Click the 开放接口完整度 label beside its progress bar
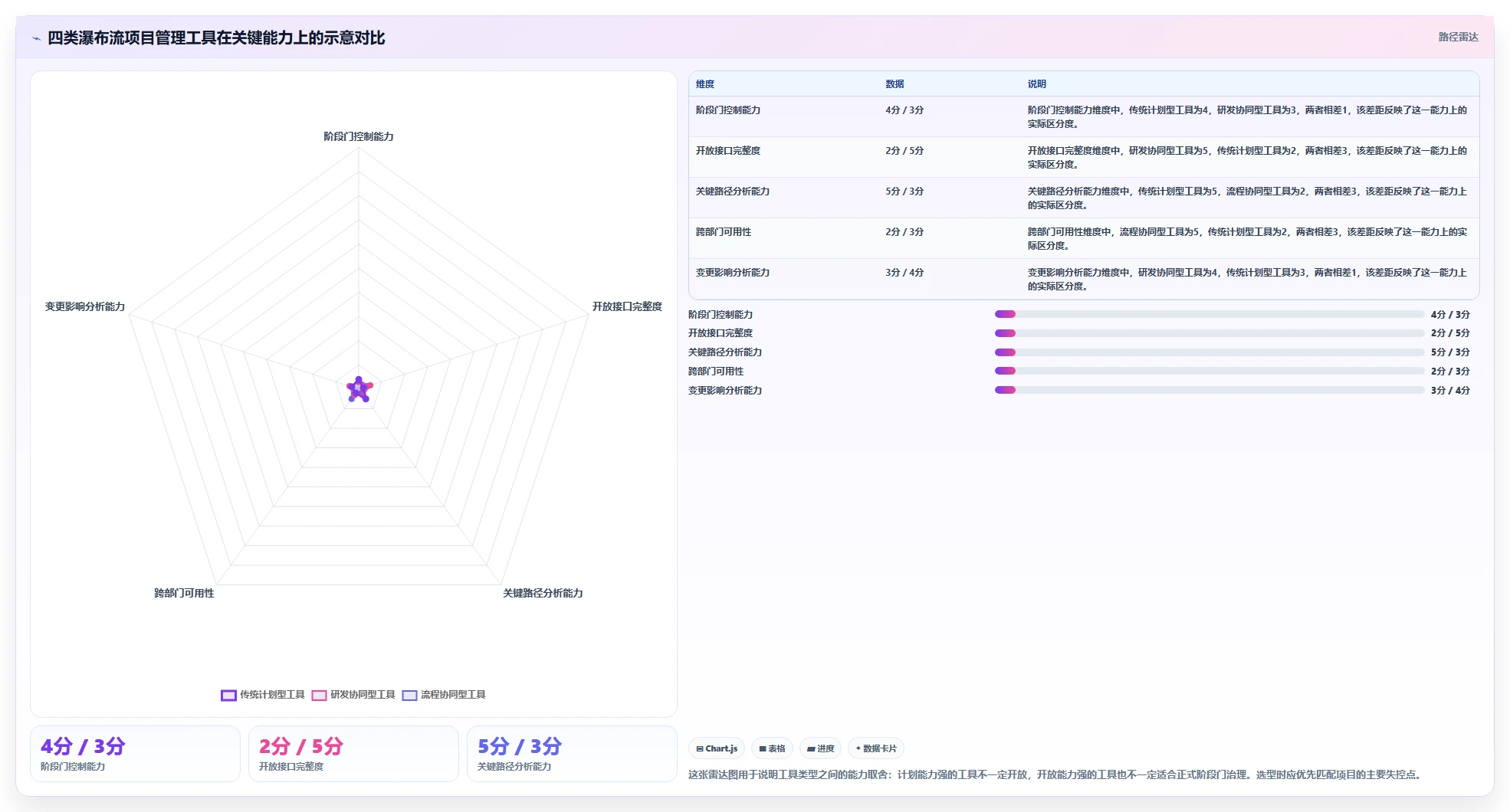Screen dimensions: 1510x812 (721, 333)
